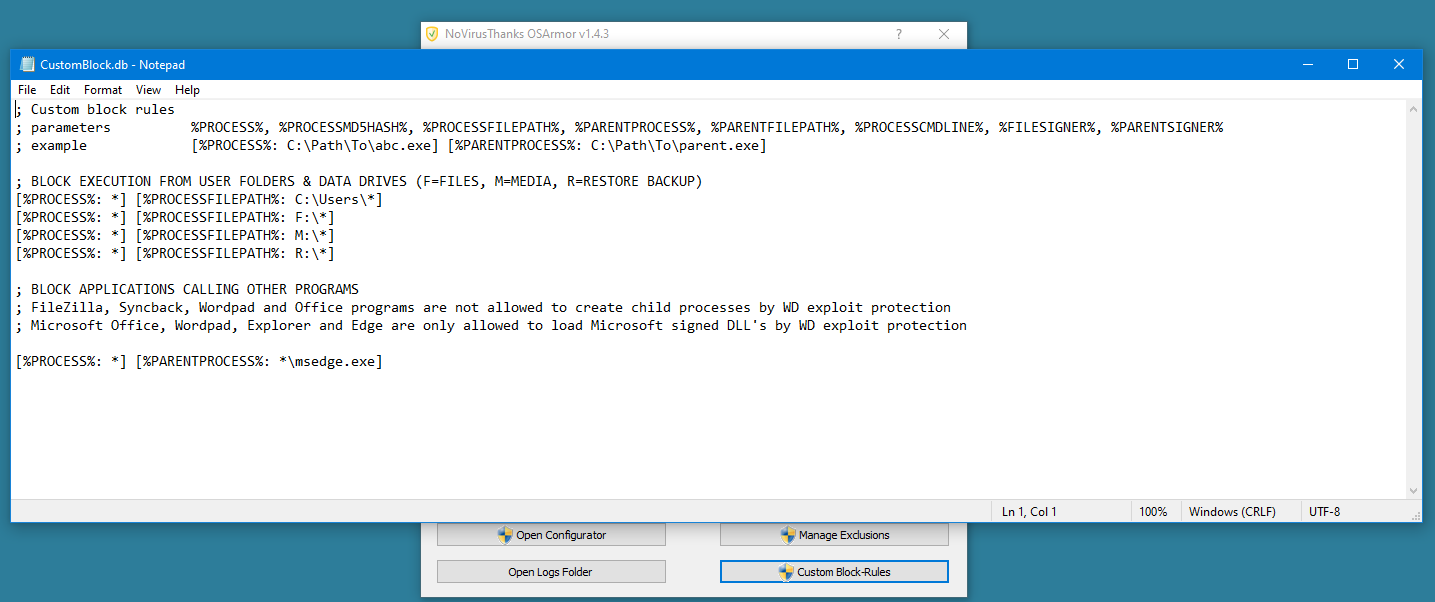The image size is (1435, 602).
Task: Close the Notepad window
Action: coord(1399,64)
